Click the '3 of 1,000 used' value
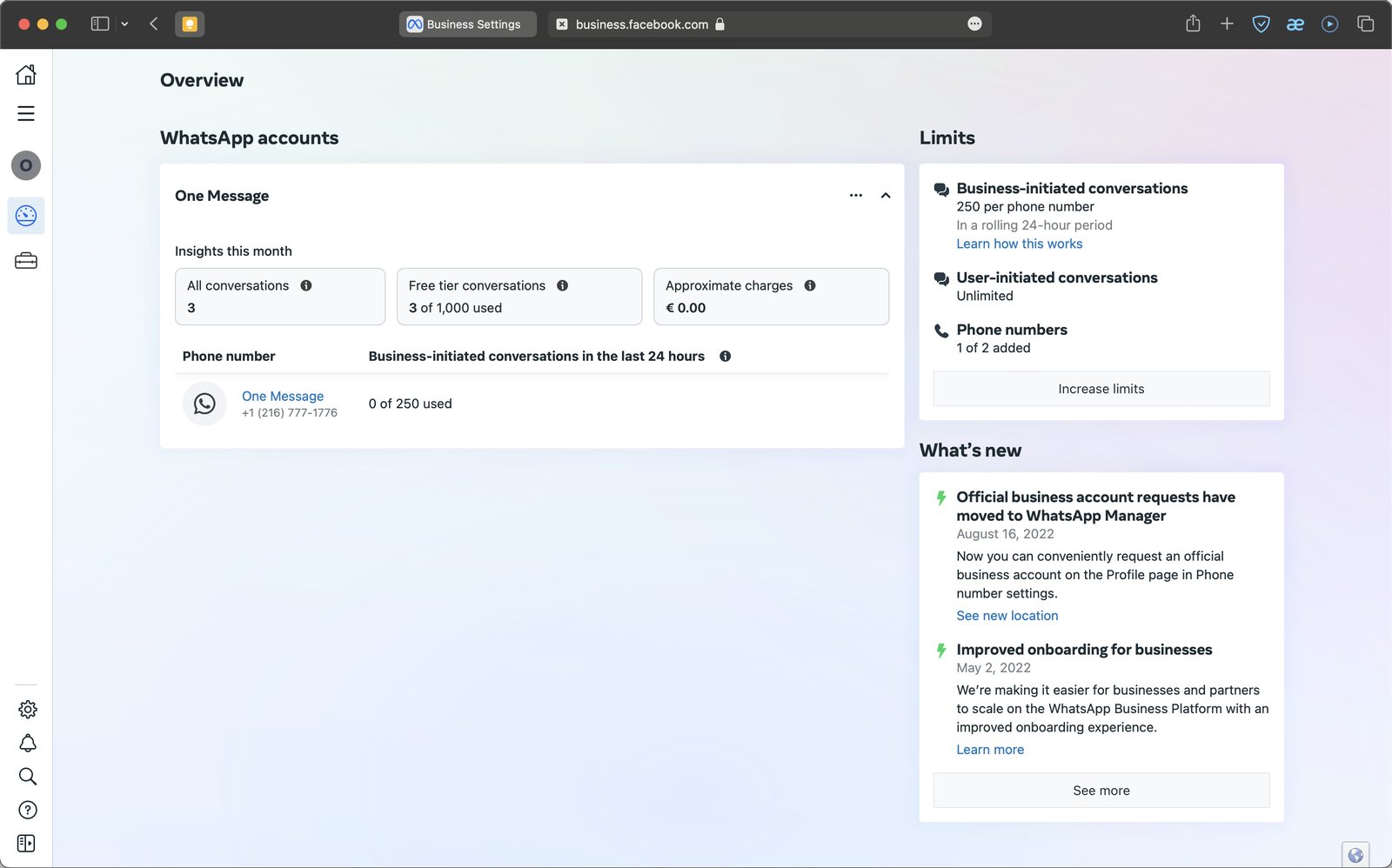Image resolution: width=1392 pixels, height=868 pixels. 455,308
